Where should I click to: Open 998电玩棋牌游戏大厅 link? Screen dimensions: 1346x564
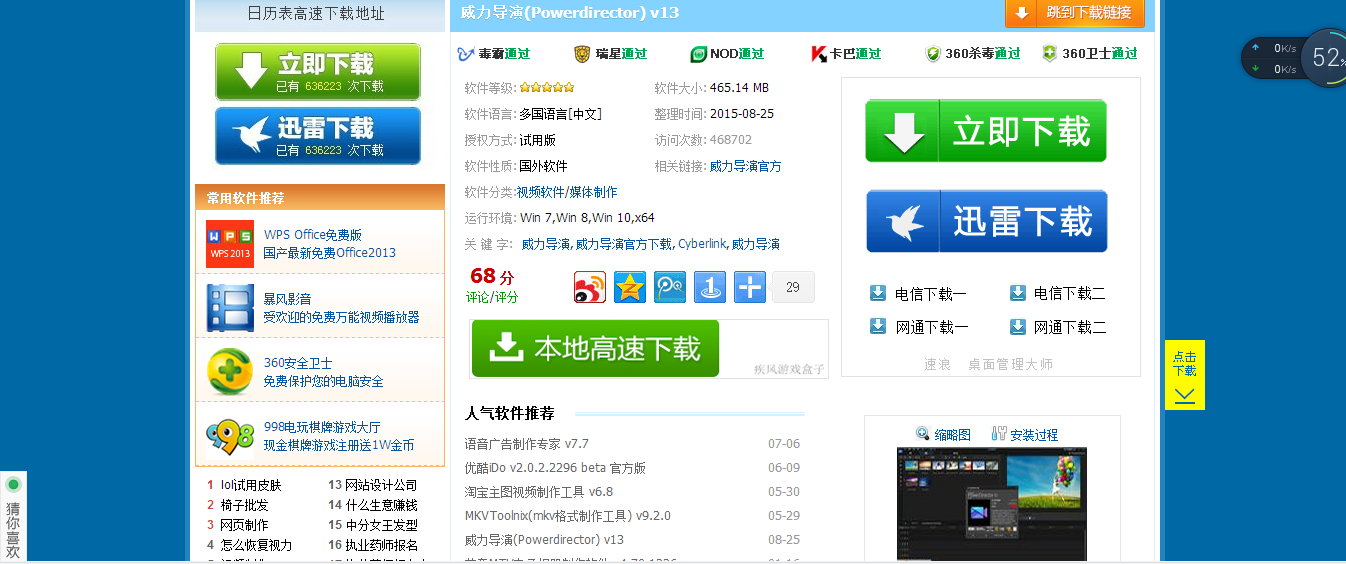tap(322, 427)
